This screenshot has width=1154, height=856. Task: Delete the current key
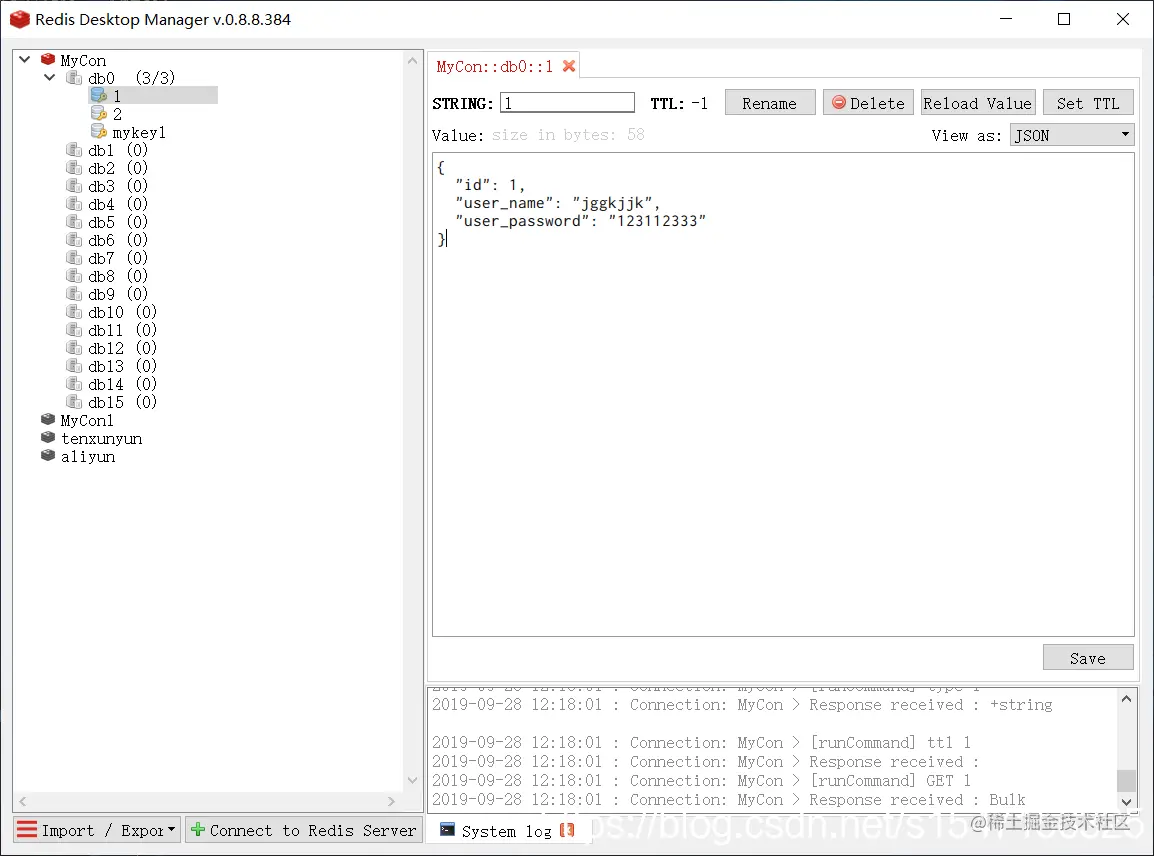pos(868,103)
